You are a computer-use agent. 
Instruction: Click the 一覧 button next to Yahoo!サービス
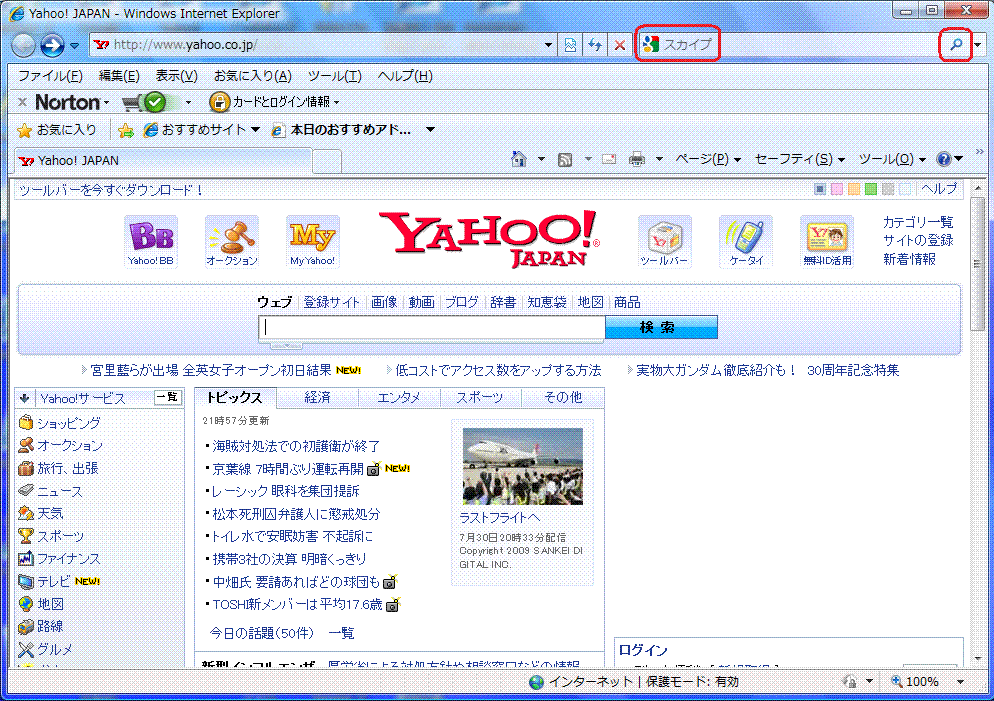pos(167,397)
